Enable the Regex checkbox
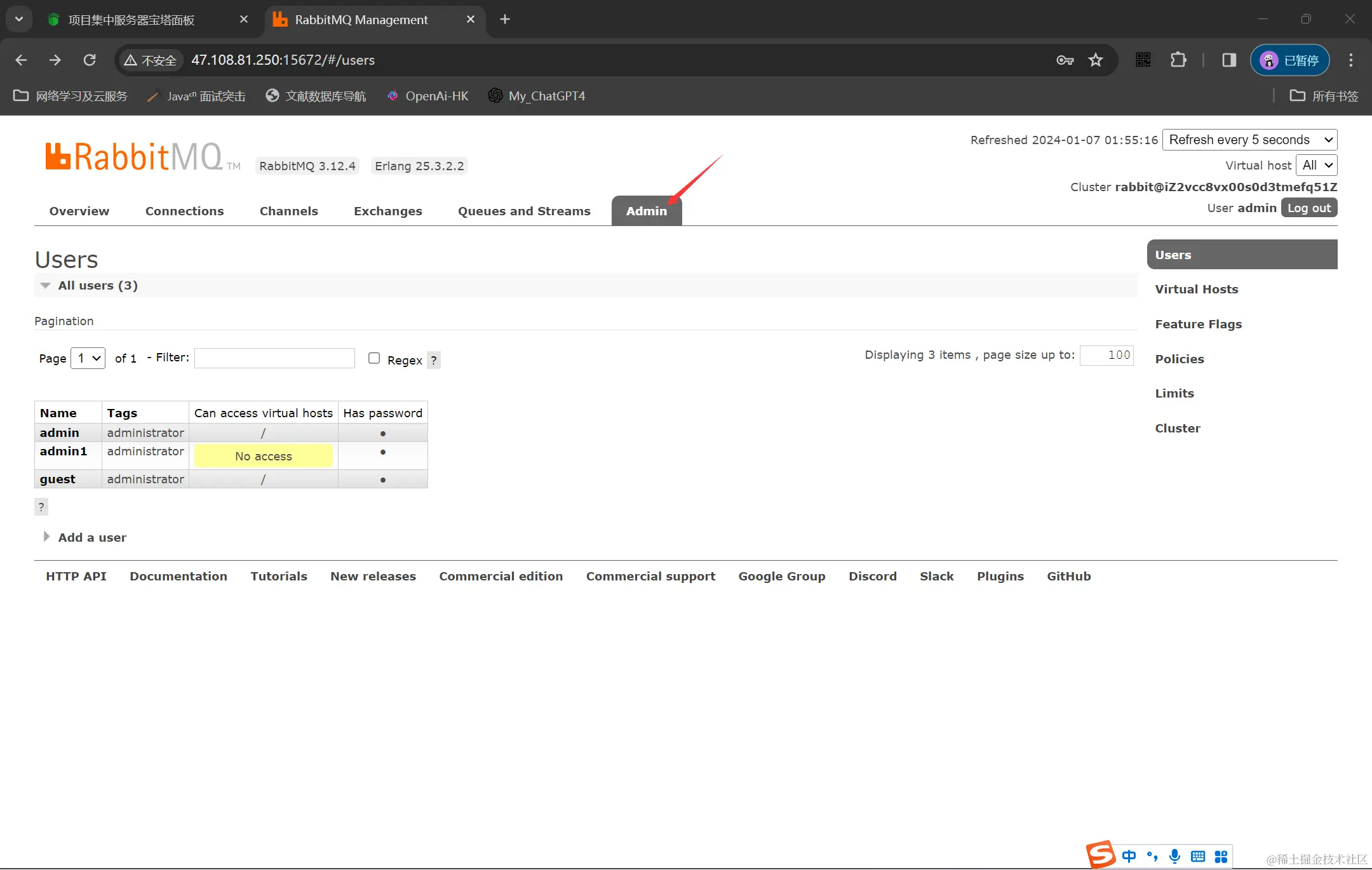This screenshot has width=1372, height=870. pos(374,358)
